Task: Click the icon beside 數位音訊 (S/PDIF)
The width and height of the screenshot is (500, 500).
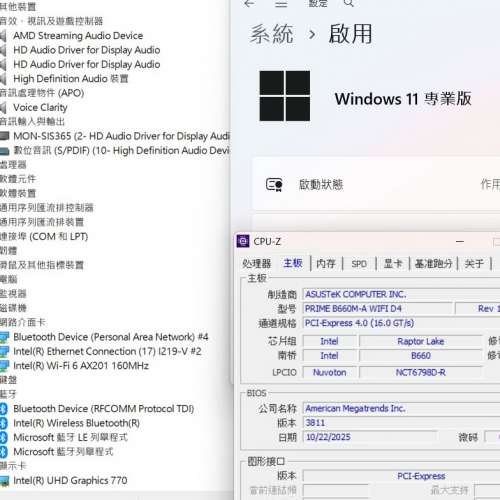Action: 4,151
